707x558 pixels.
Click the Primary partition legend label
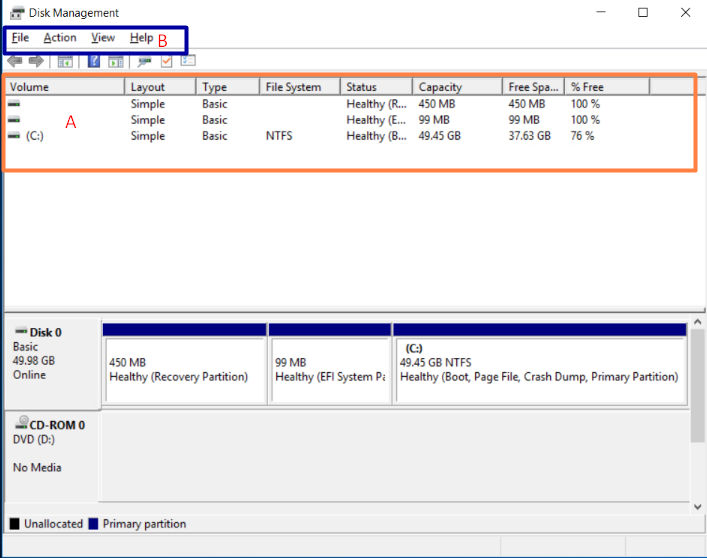(144, 524)
